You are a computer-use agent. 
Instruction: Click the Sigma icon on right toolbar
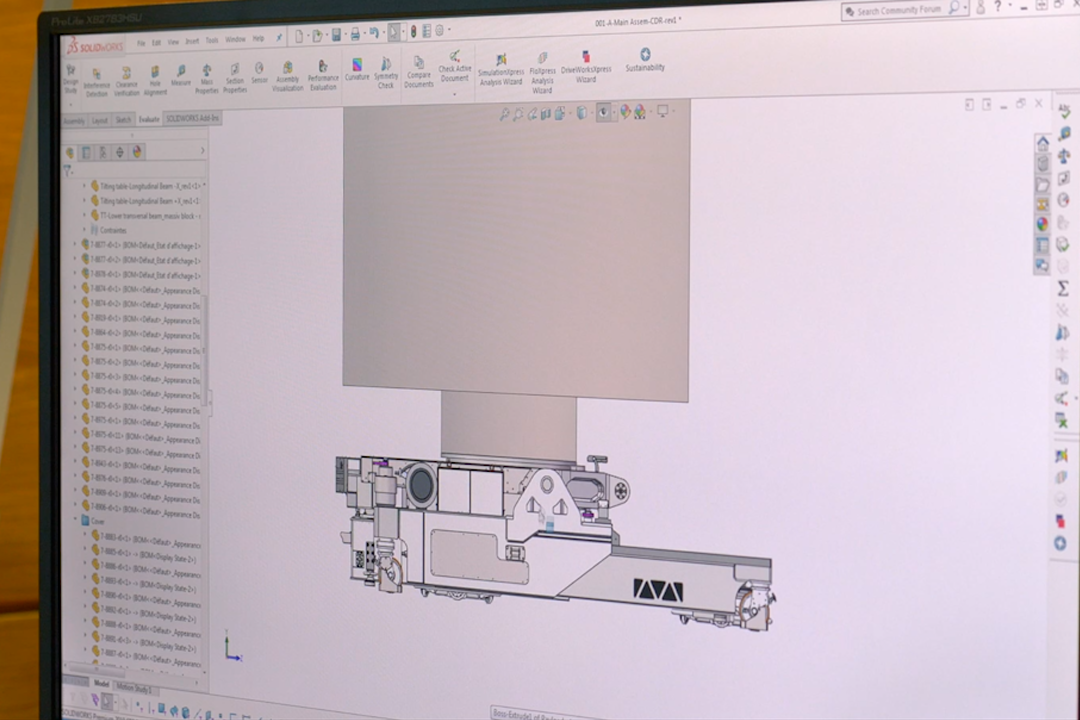1062,288
